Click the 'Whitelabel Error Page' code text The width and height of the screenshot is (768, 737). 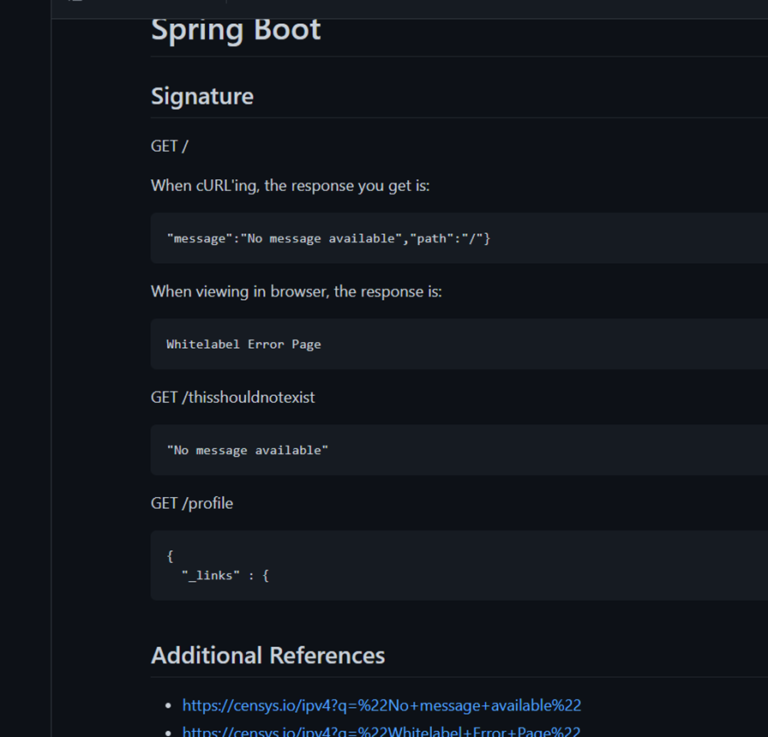[243, 344]
